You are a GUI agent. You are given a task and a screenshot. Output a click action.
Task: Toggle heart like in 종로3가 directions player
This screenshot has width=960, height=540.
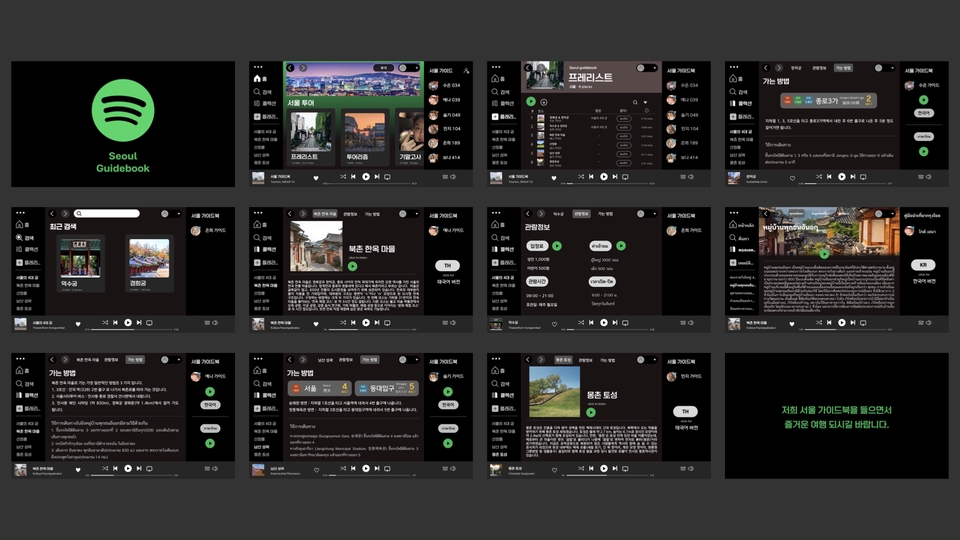pyautogui.click(x=792, y=178)
